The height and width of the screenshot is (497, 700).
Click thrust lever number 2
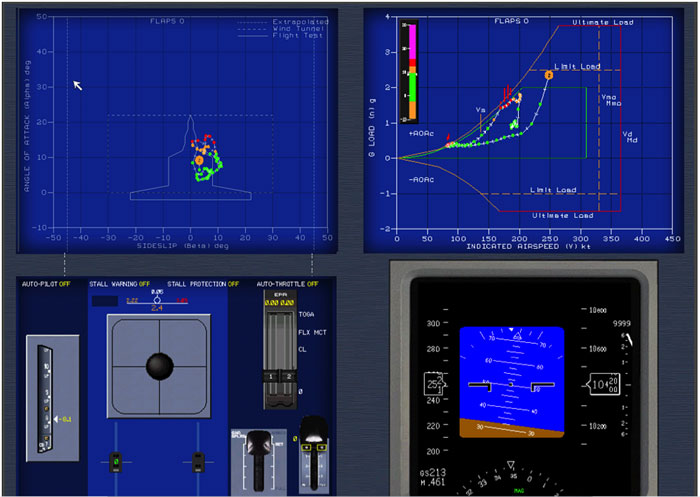[x=288, y=376]
